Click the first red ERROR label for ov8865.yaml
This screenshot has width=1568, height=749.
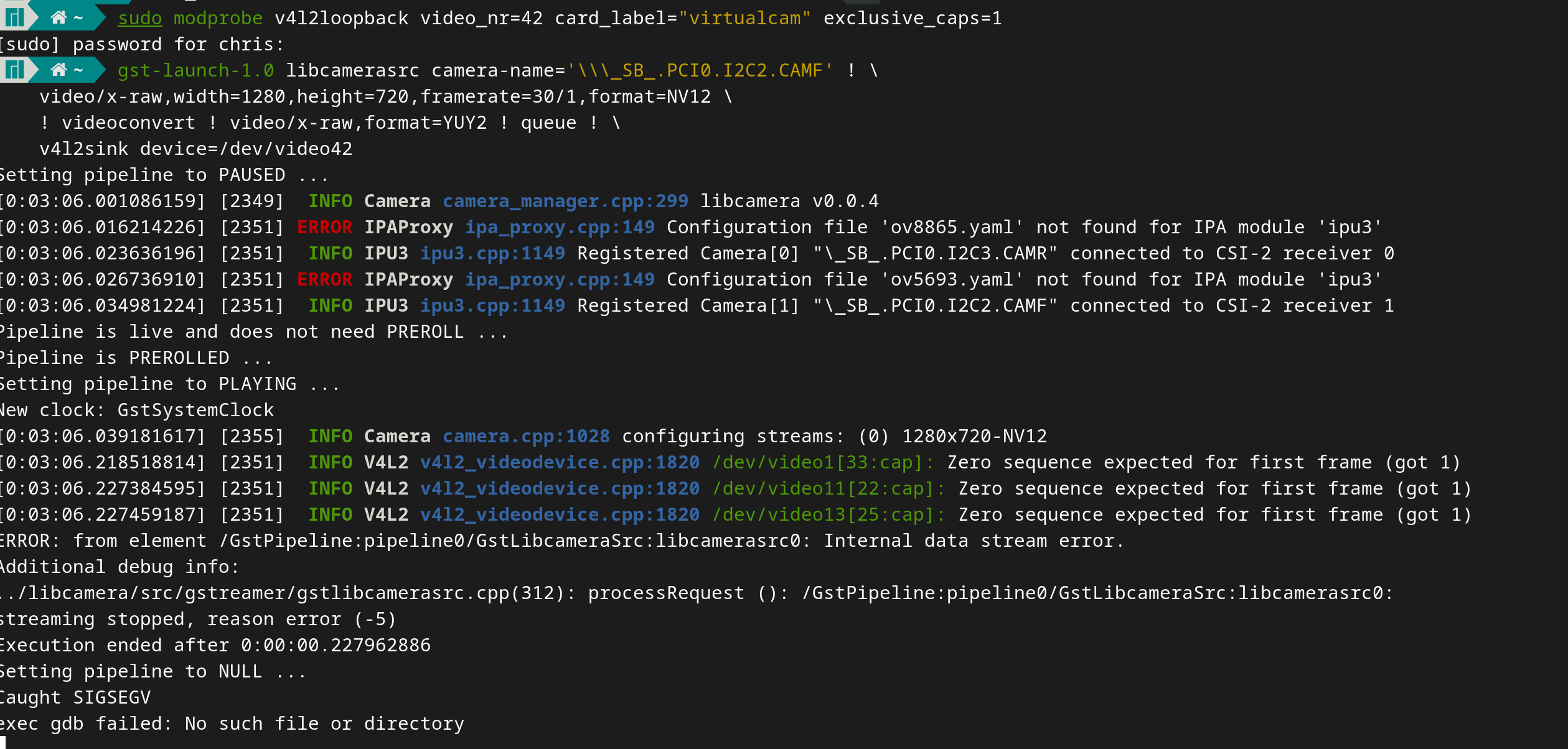(324, 228)
